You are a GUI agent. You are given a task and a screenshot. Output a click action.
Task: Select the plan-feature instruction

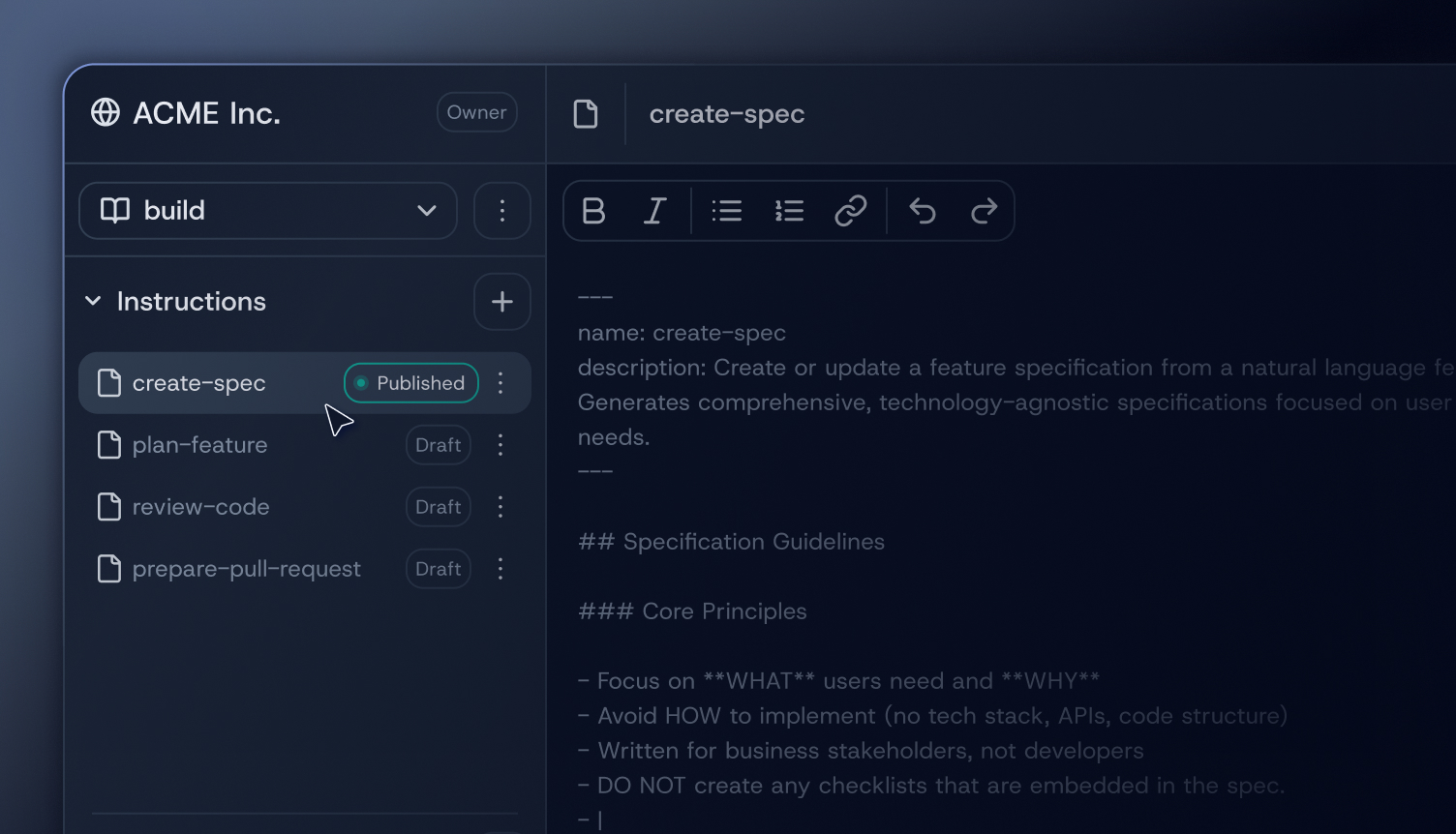[x=199, y=445]
